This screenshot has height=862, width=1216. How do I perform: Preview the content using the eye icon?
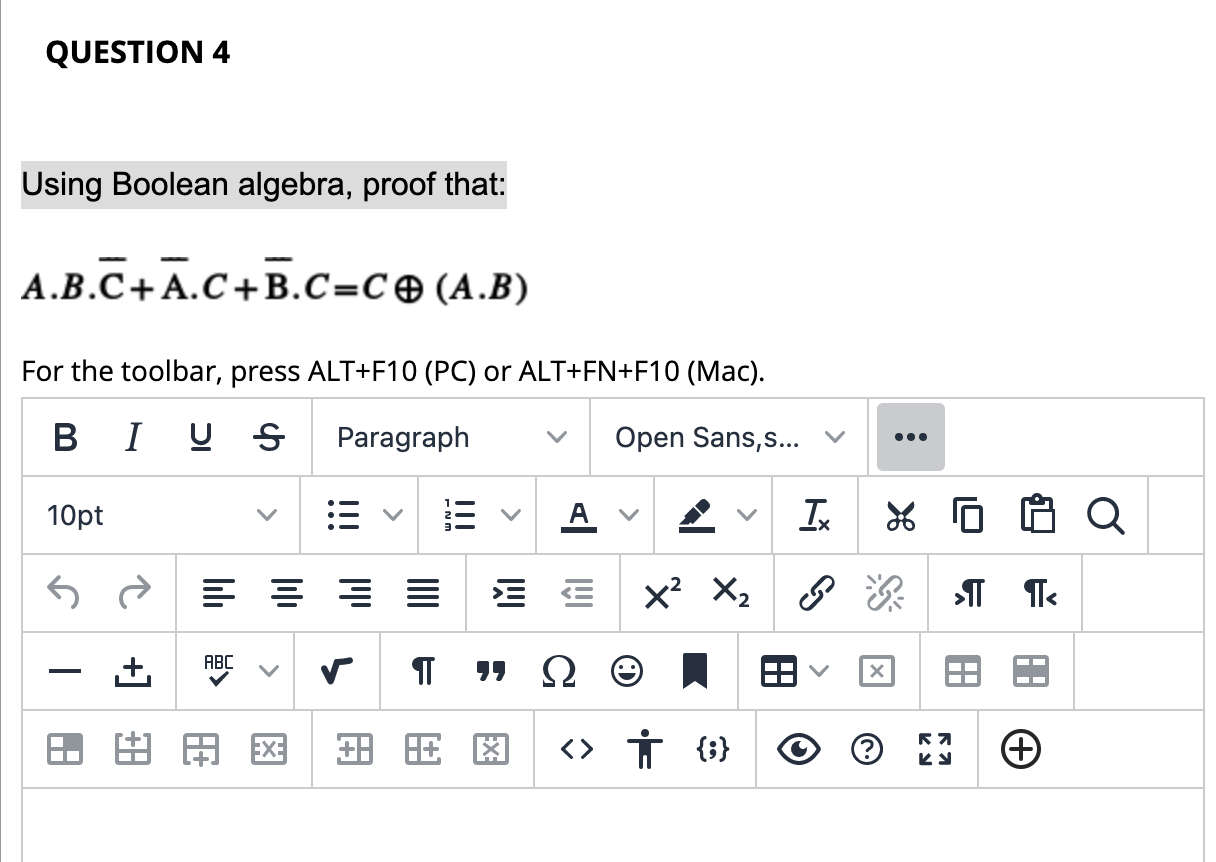[798, 749]
